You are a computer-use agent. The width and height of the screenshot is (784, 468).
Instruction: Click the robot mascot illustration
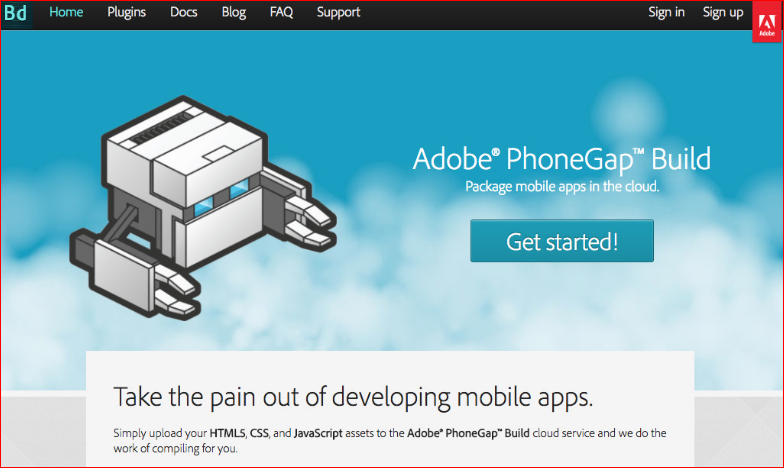pyautogui.click(x=202, y=208)
